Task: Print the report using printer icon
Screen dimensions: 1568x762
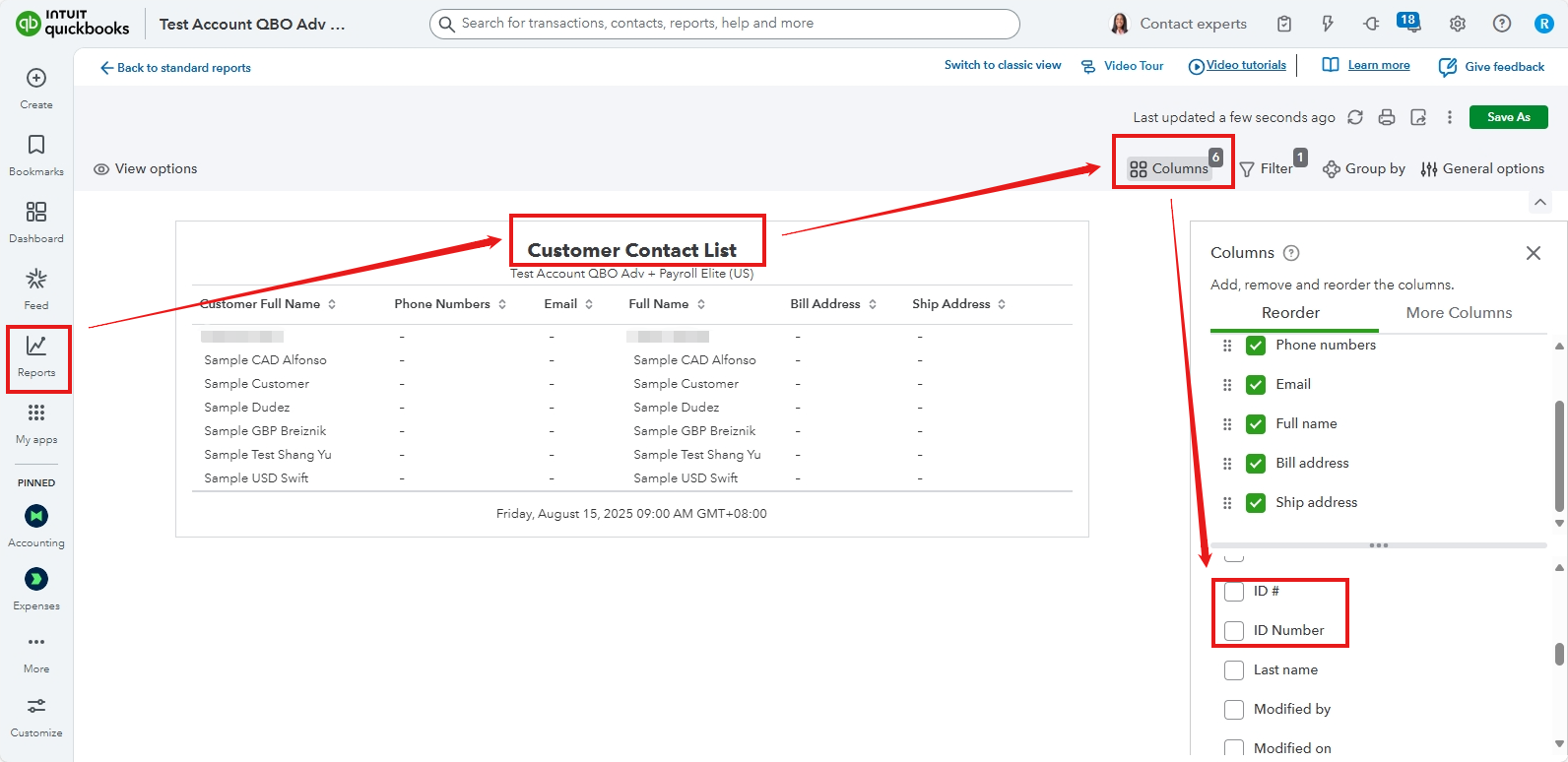Action: point(1387,117)
